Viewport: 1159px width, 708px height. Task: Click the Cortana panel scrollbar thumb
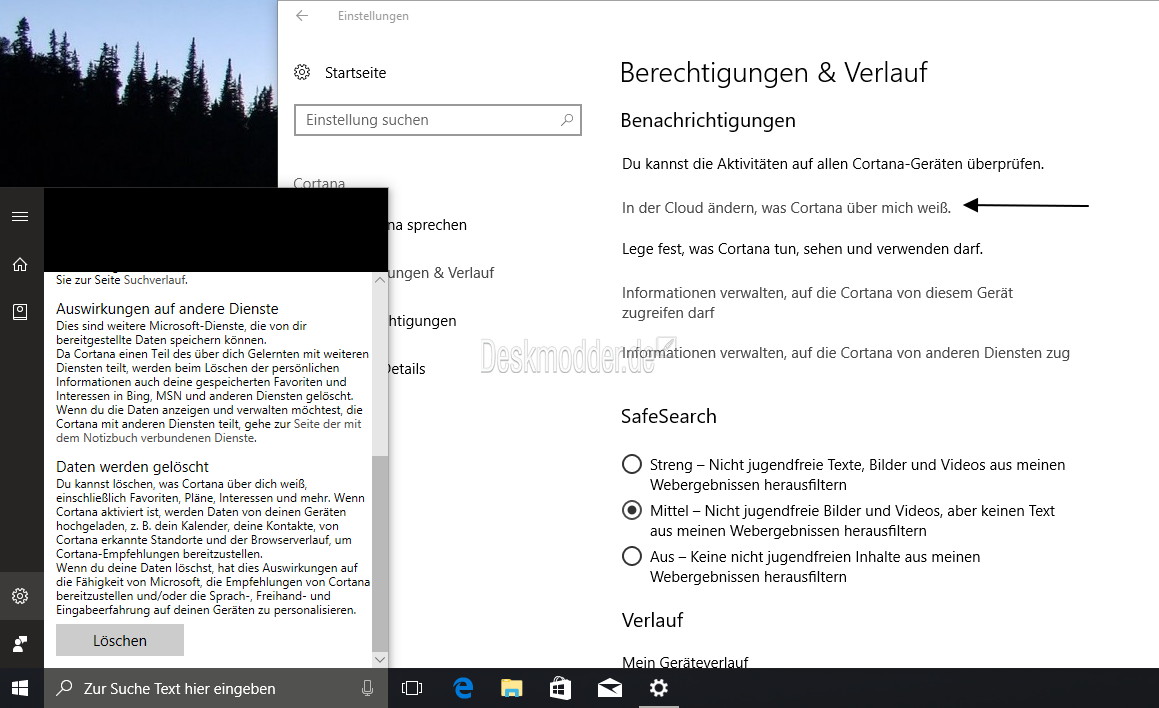(x=380, y=553)
